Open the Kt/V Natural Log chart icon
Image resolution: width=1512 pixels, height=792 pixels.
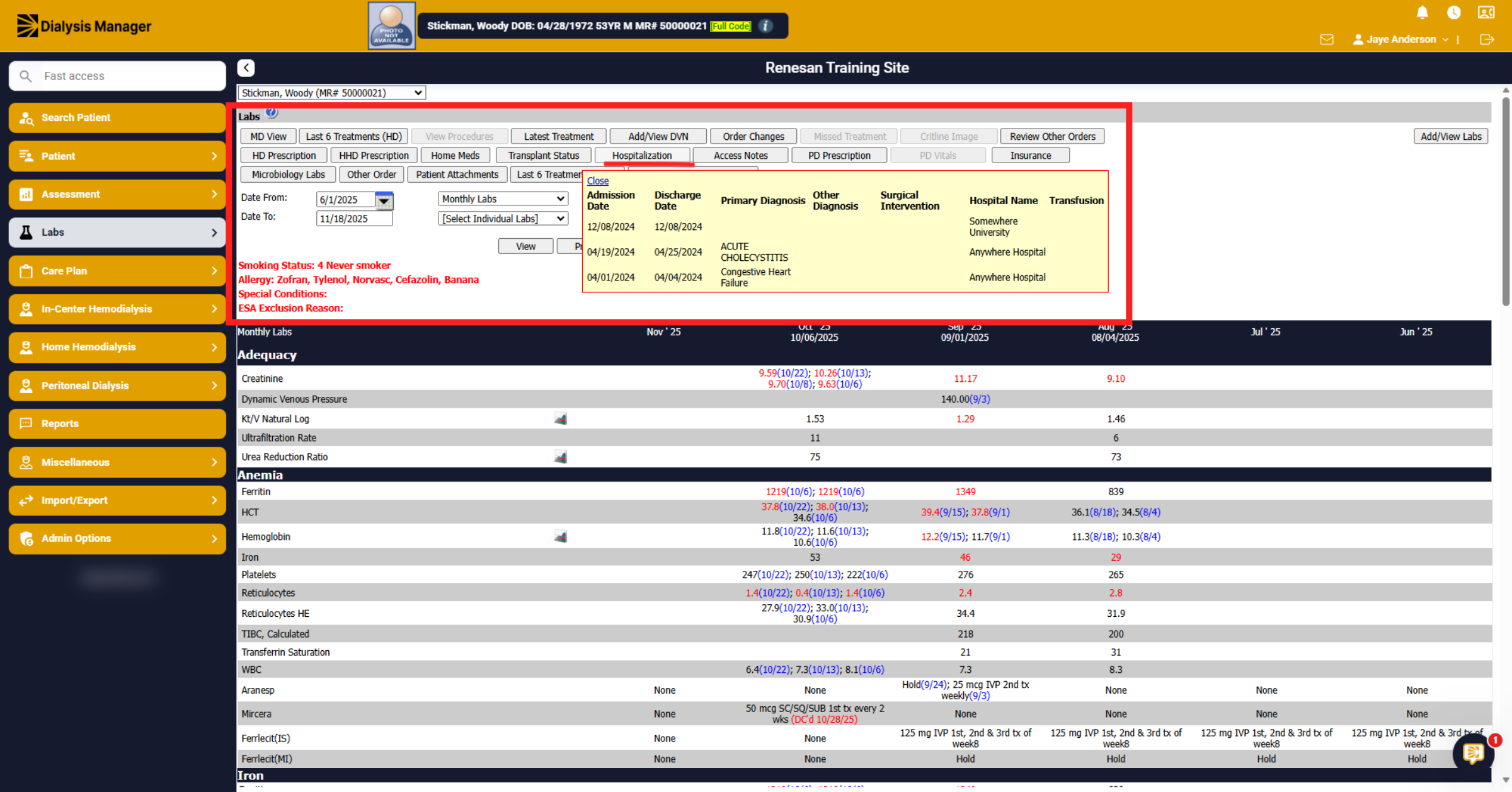[x=560, y=419]
